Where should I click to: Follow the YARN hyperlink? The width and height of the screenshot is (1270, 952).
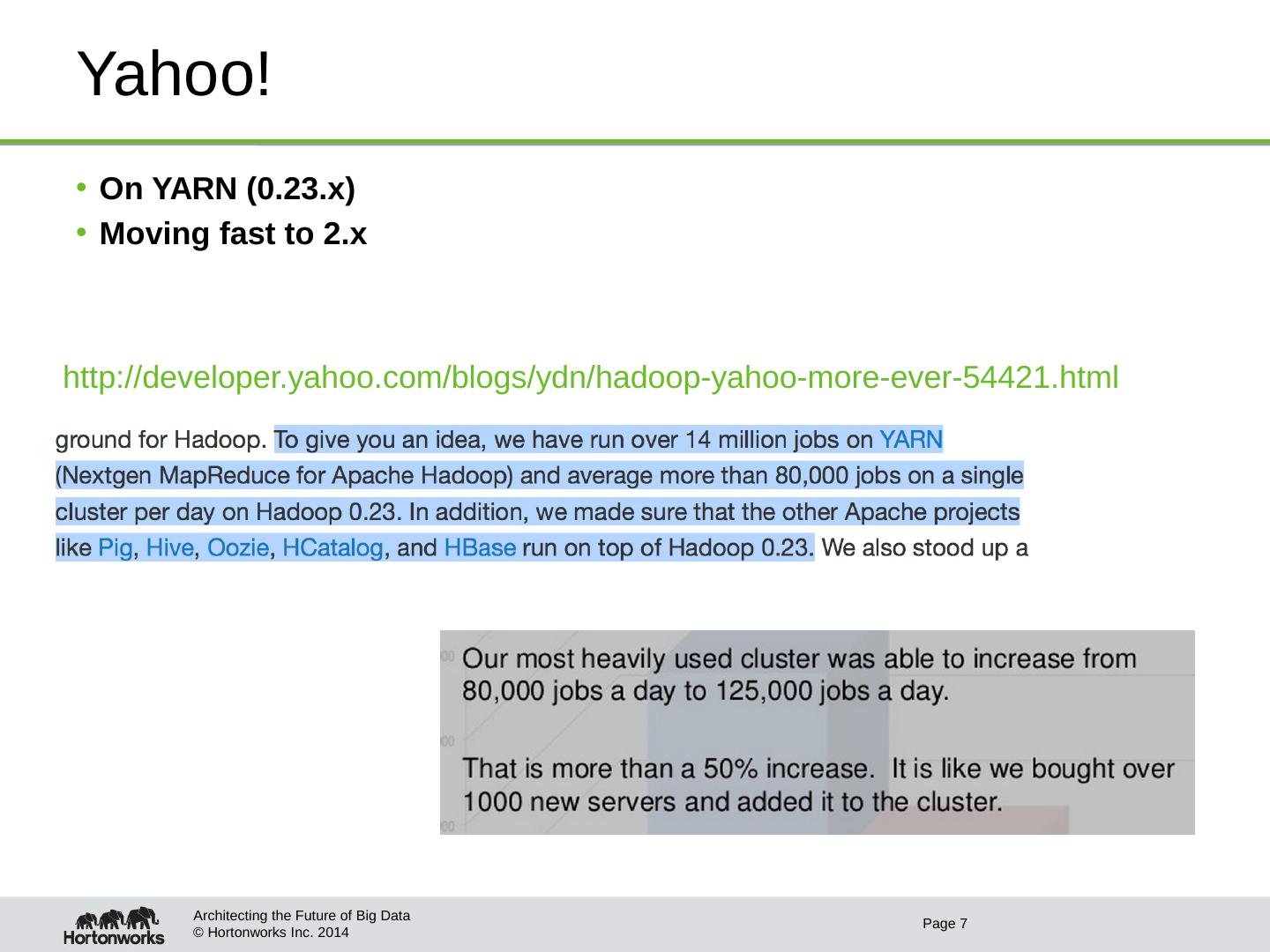pos(912,439)
